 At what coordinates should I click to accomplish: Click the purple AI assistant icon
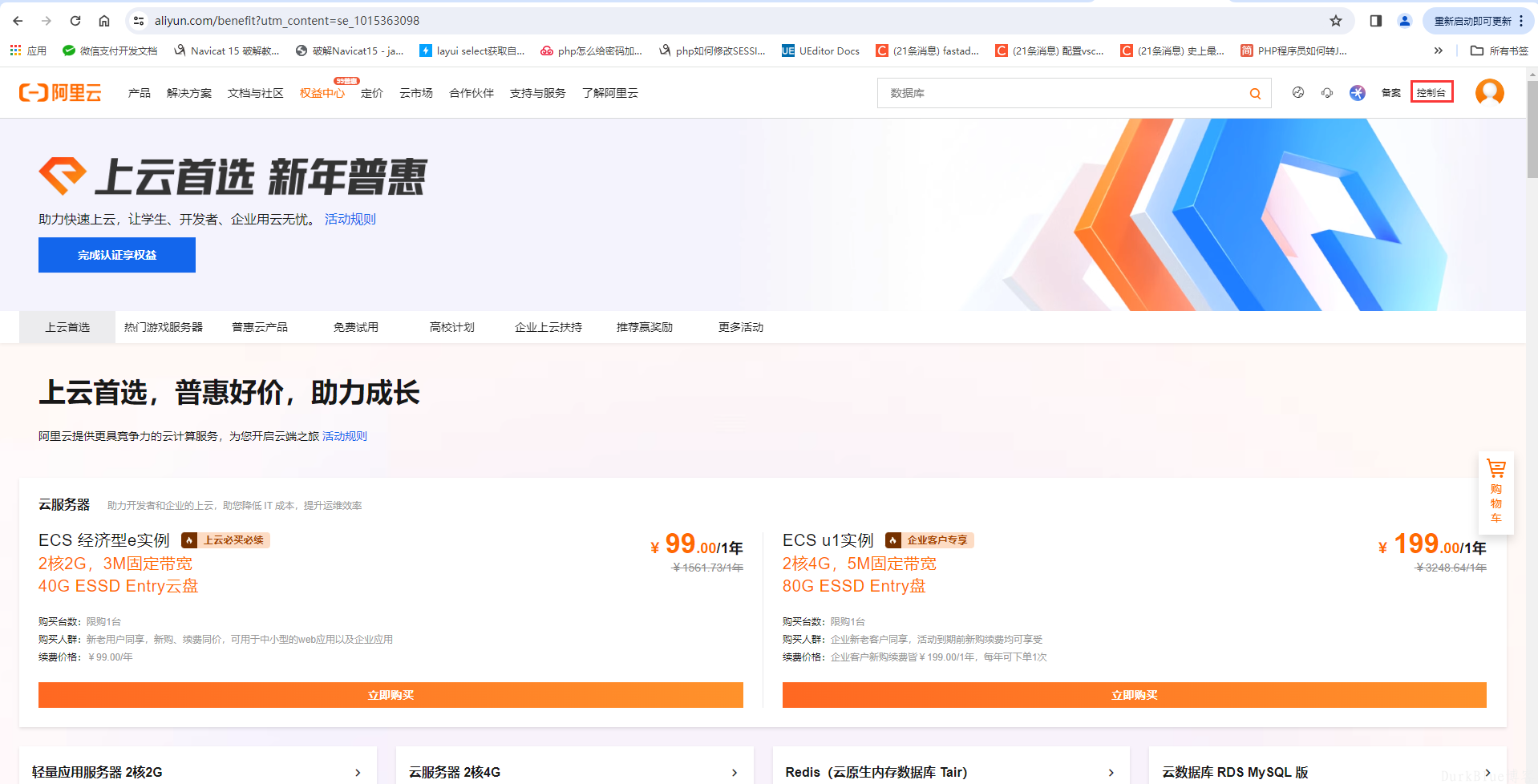coord(1358,93)
